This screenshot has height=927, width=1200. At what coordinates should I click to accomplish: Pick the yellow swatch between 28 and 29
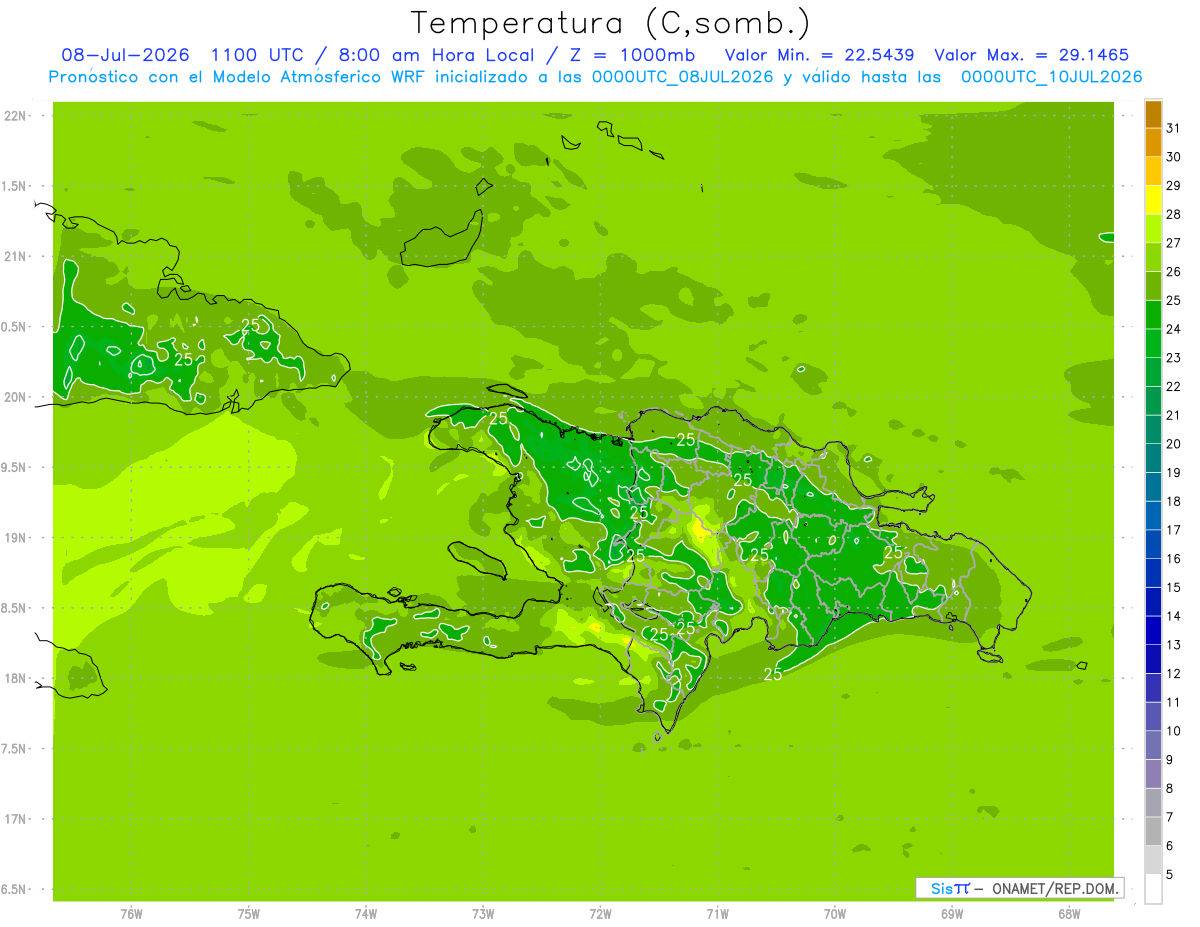pos(1154,200)
